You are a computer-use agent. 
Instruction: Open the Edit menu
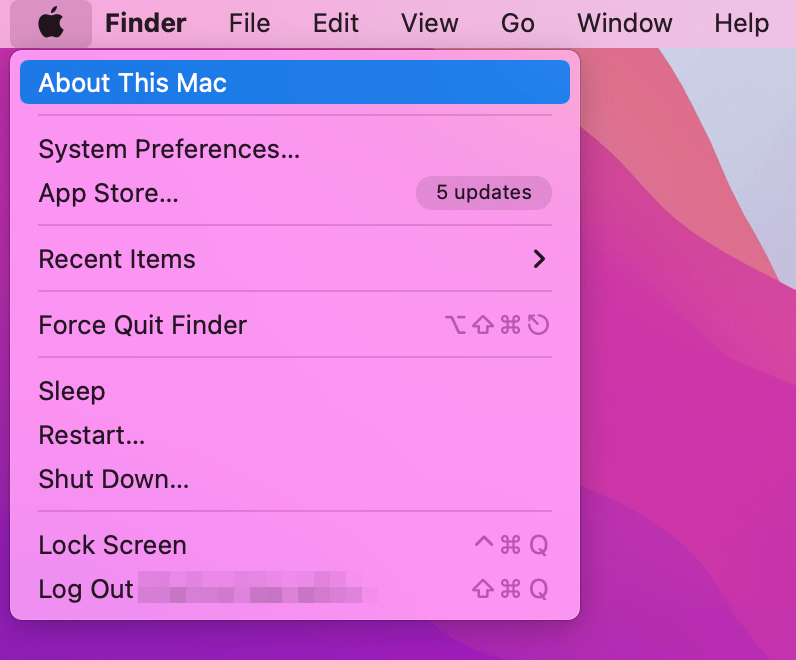click(336, 23)
